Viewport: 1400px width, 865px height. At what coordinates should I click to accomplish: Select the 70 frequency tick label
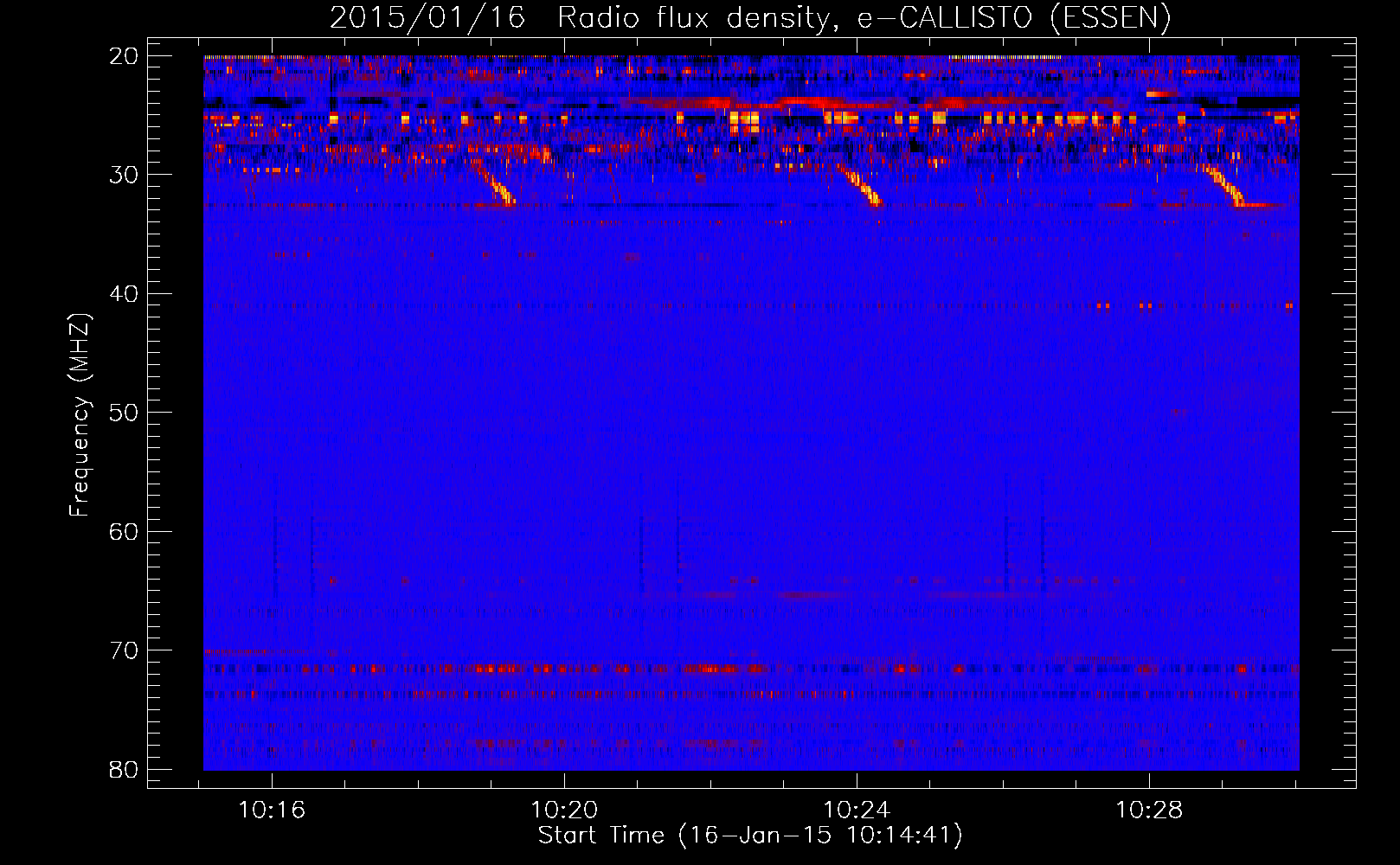125,650
